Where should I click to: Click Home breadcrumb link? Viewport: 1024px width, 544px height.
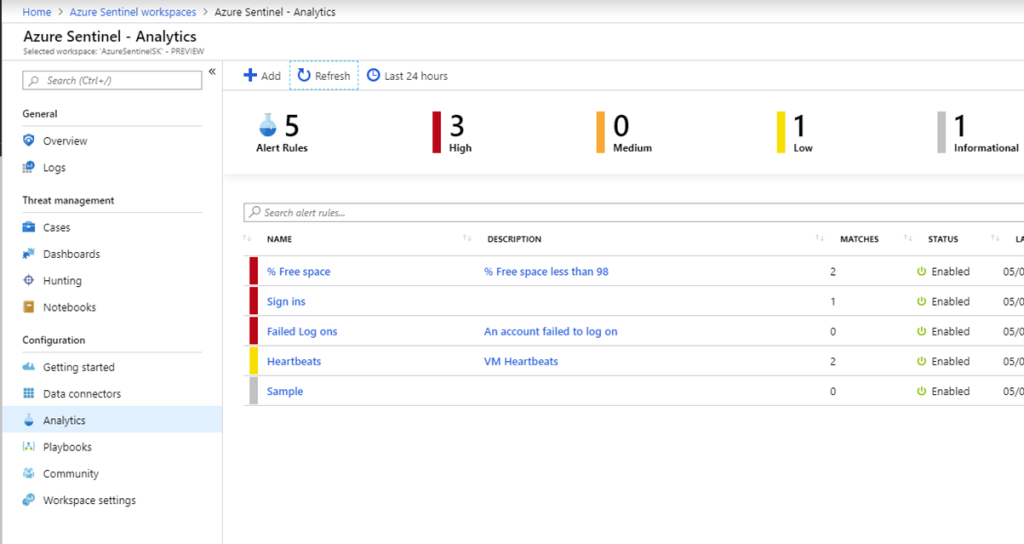click(x=37, y=12)
